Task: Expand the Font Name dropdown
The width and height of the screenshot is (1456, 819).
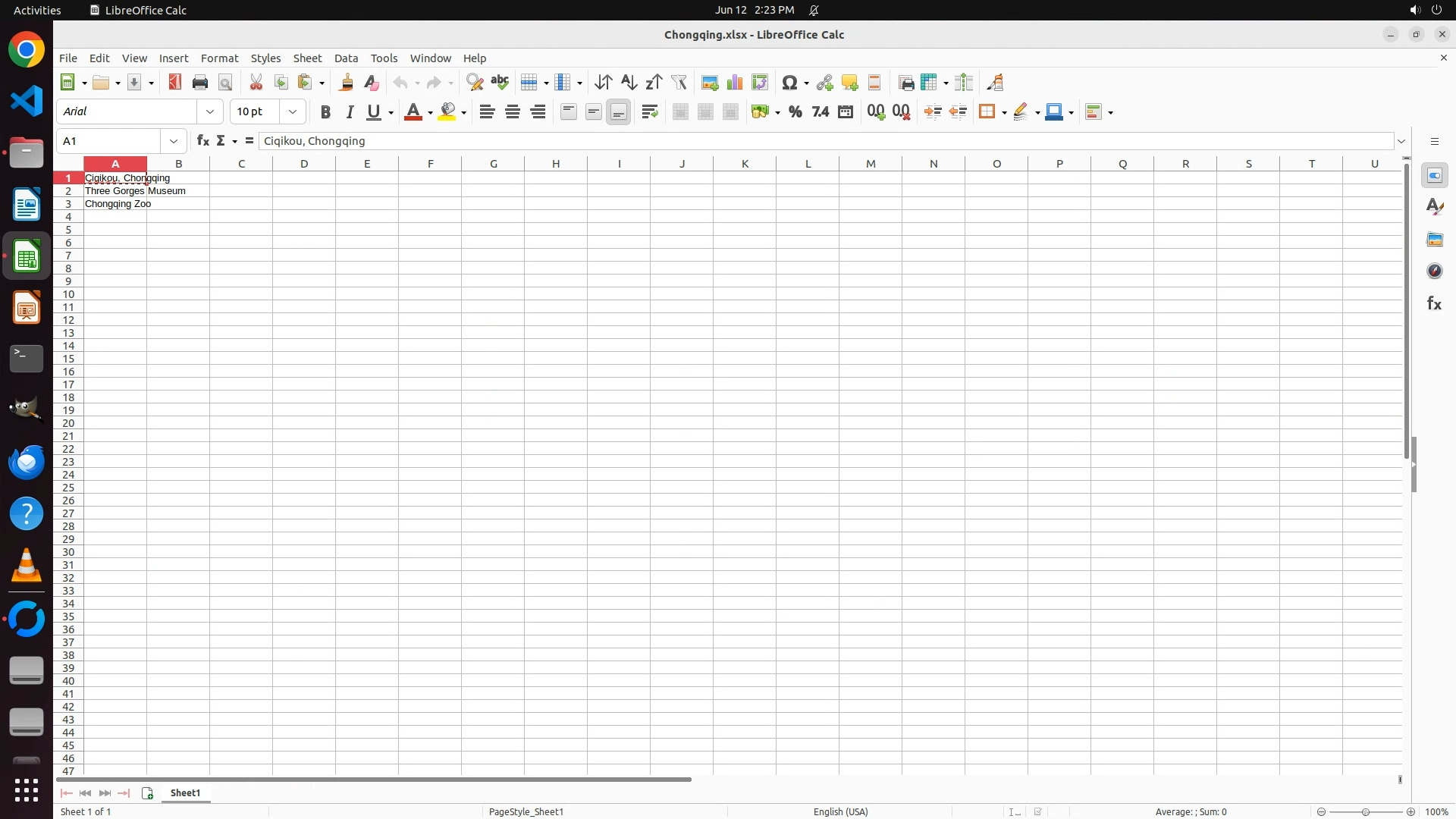Action: point(210,112)
